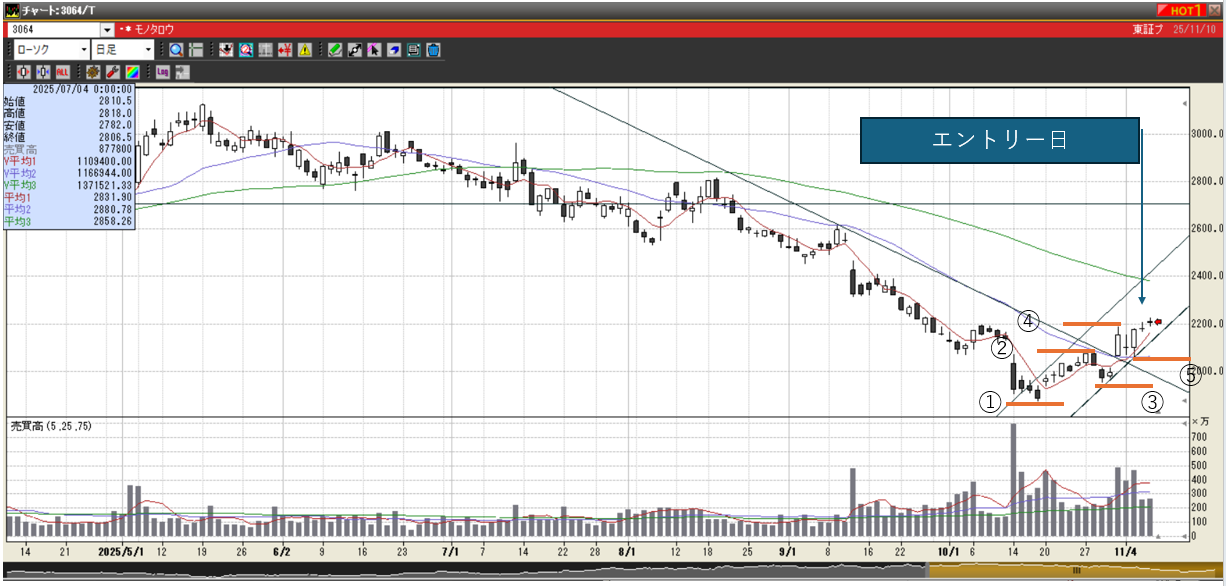This screenshot has width=1226, height=586.
Task: Click the yellow warning triangle alert icon
Action: pyautogui.click(x=304, y=50)
